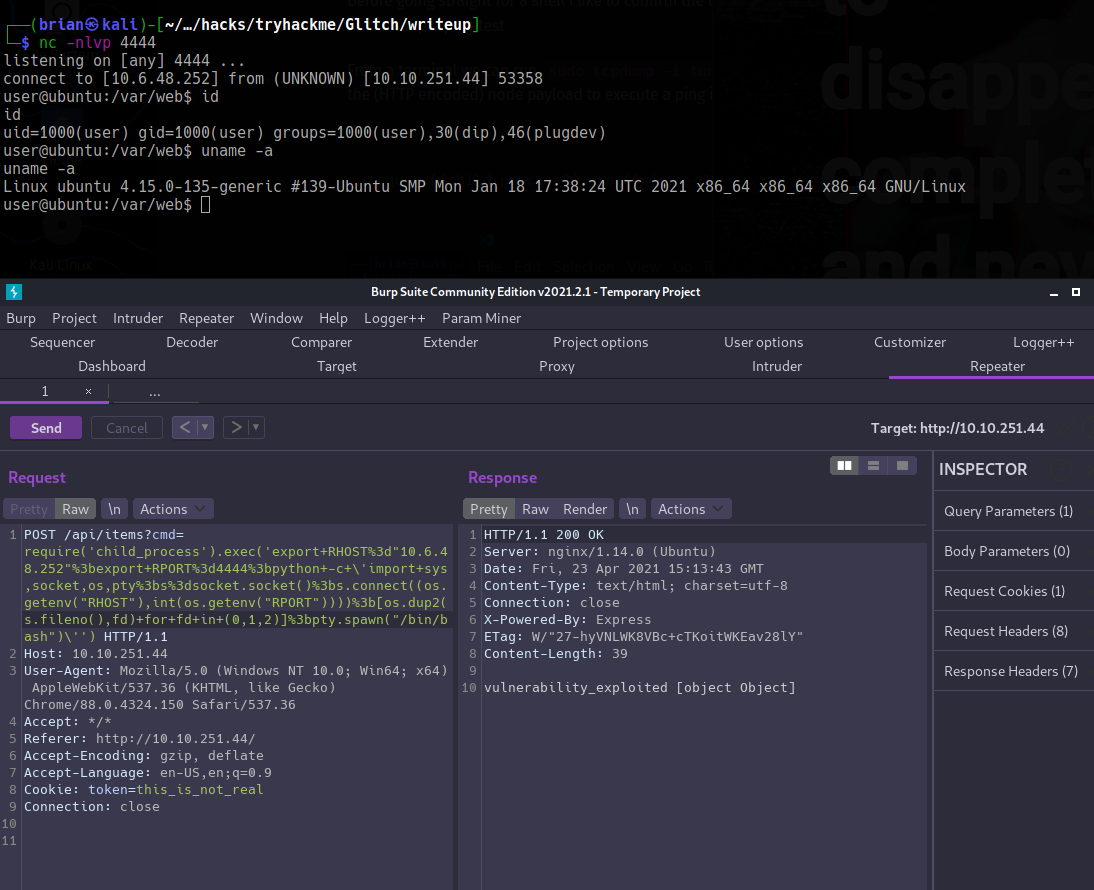Open the Intruder menu

point(137,318)
